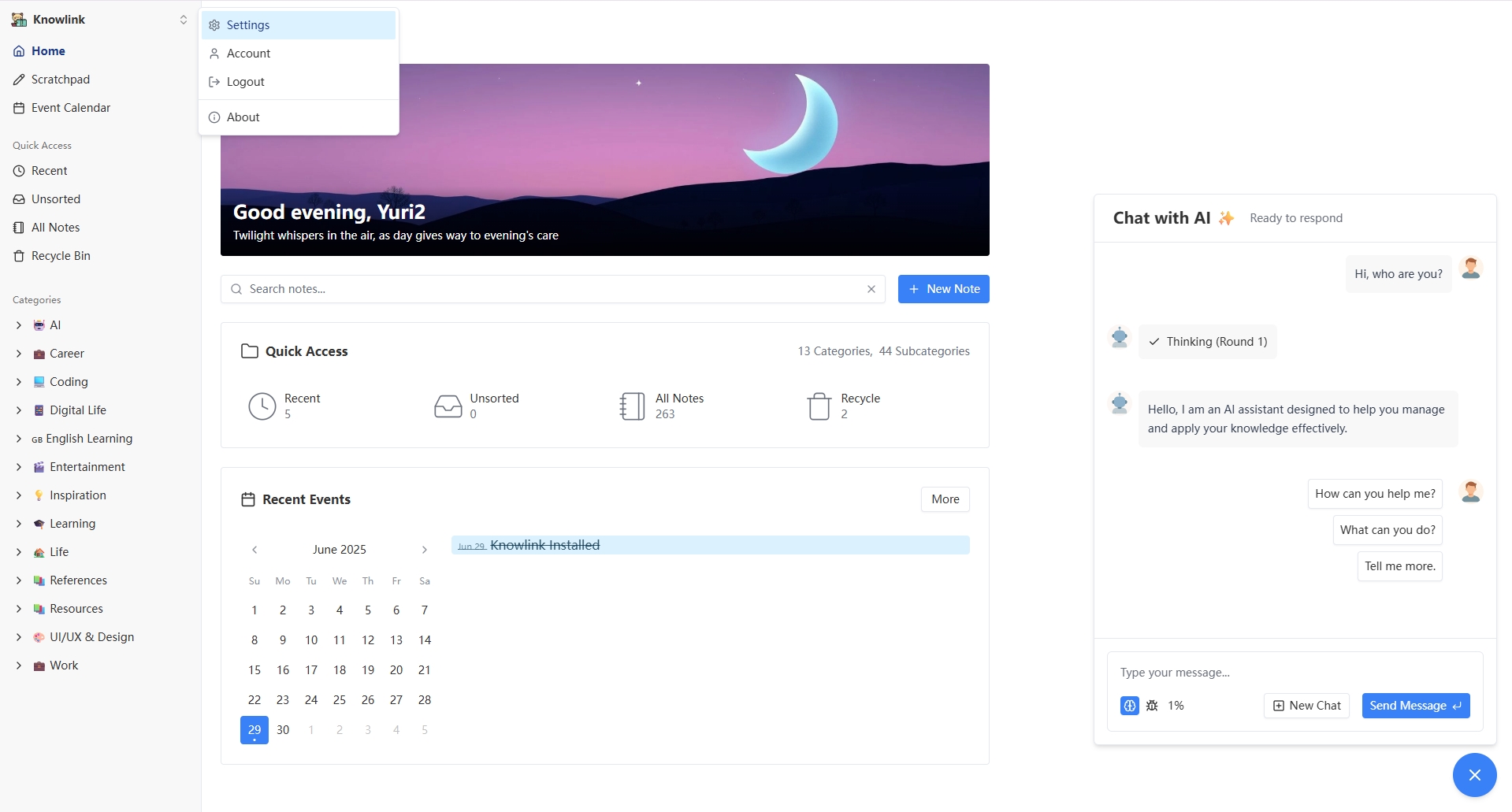This screenshot has height=812, width=1512.
Task: Click the AI bot avatar next to Hello message
Action: pos(1120,404)
